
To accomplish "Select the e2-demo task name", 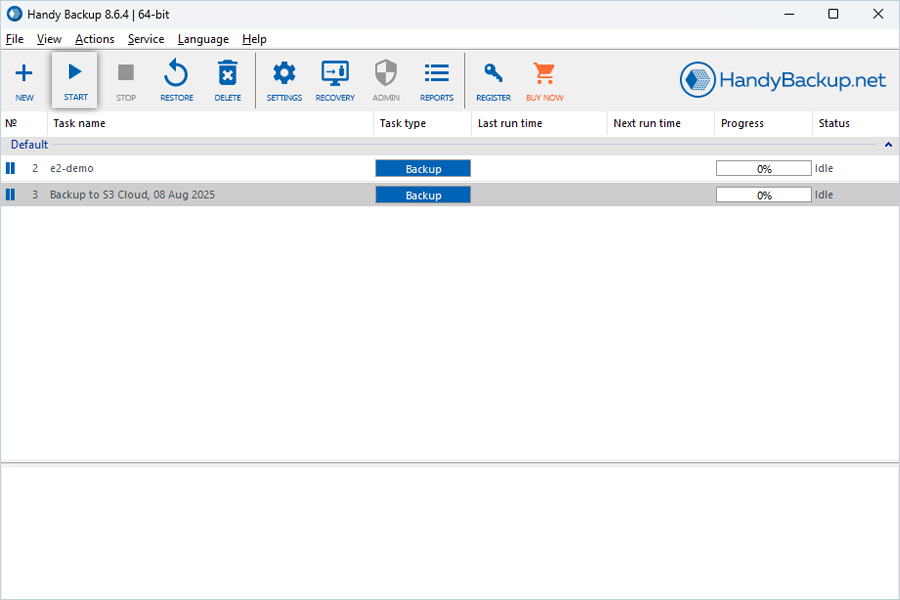I will pos(72,168).
